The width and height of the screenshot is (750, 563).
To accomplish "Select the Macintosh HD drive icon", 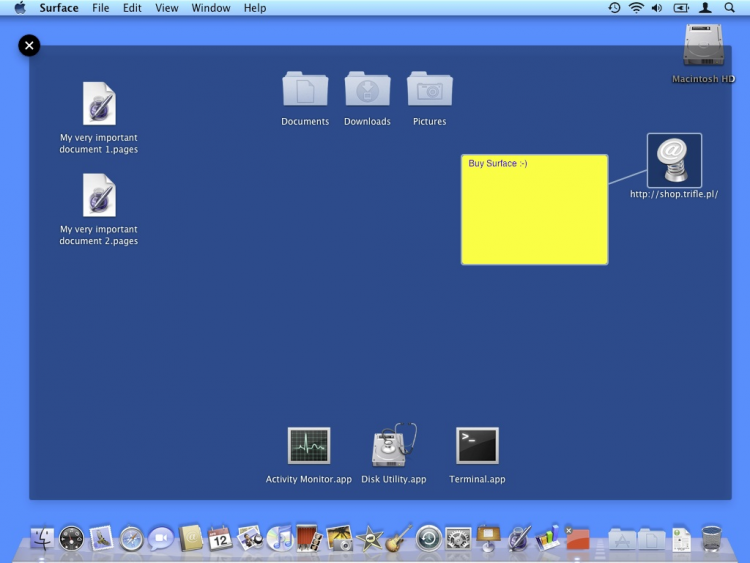I will [x=704, y=45].
